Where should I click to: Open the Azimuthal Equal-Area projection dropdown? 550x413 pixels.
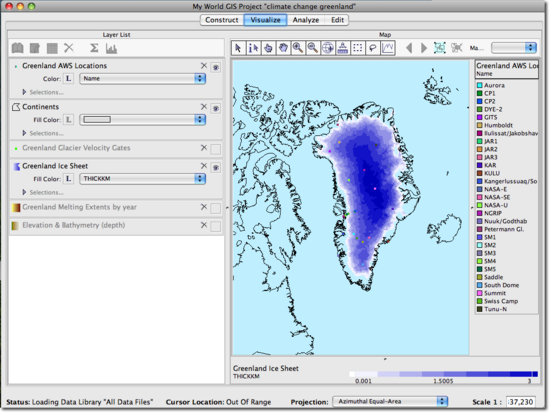click(x=390, y=401)
